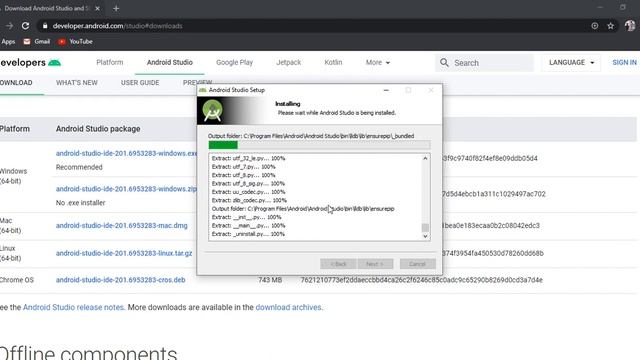The image size is (640, 360).
Task: Click the '743 MB' size cell
Action: [x=270, y=280]
